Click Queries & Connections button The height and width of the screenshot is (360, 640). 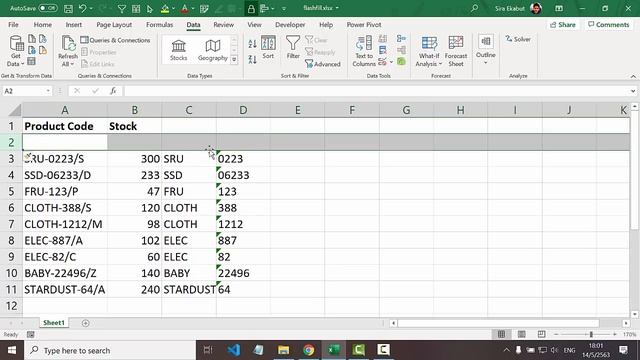(x=116, y=40)
